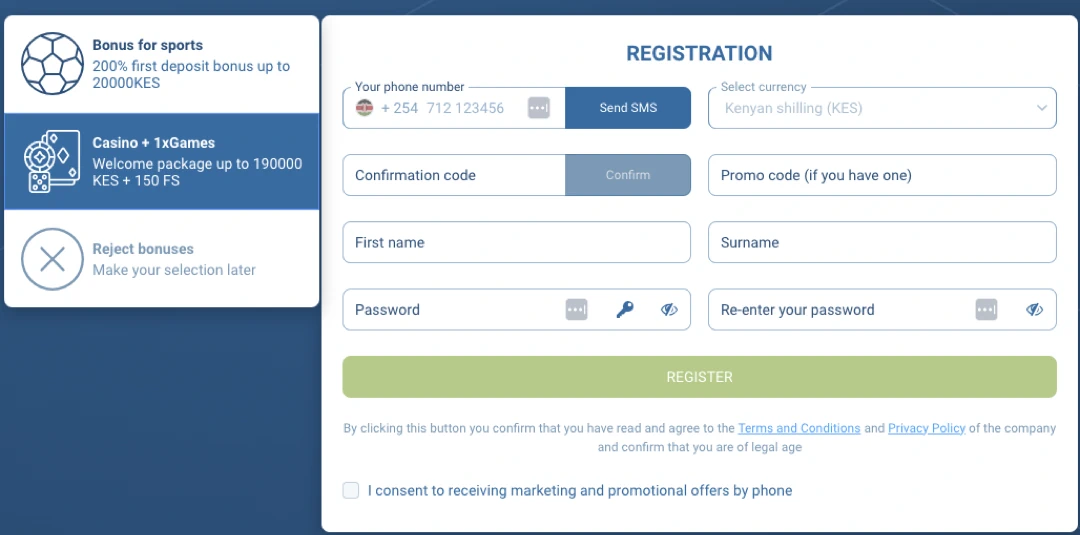
Task: Open the Terms and Conditions link
Action: pos(799,428)
